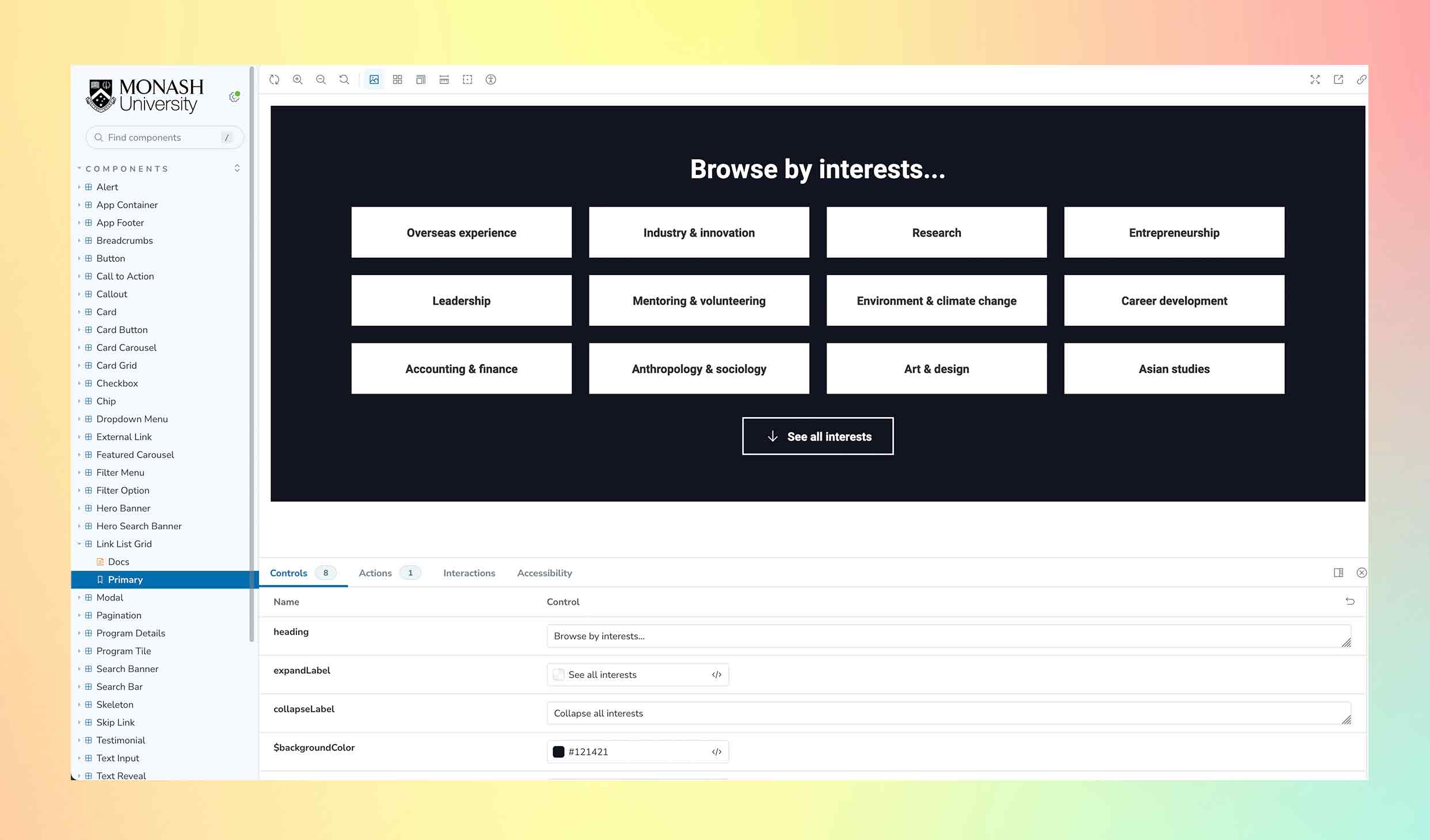Viewport: 1430px width, 840px height.
Task: Remount the component with the refresh icon
Action: (275, 79)
